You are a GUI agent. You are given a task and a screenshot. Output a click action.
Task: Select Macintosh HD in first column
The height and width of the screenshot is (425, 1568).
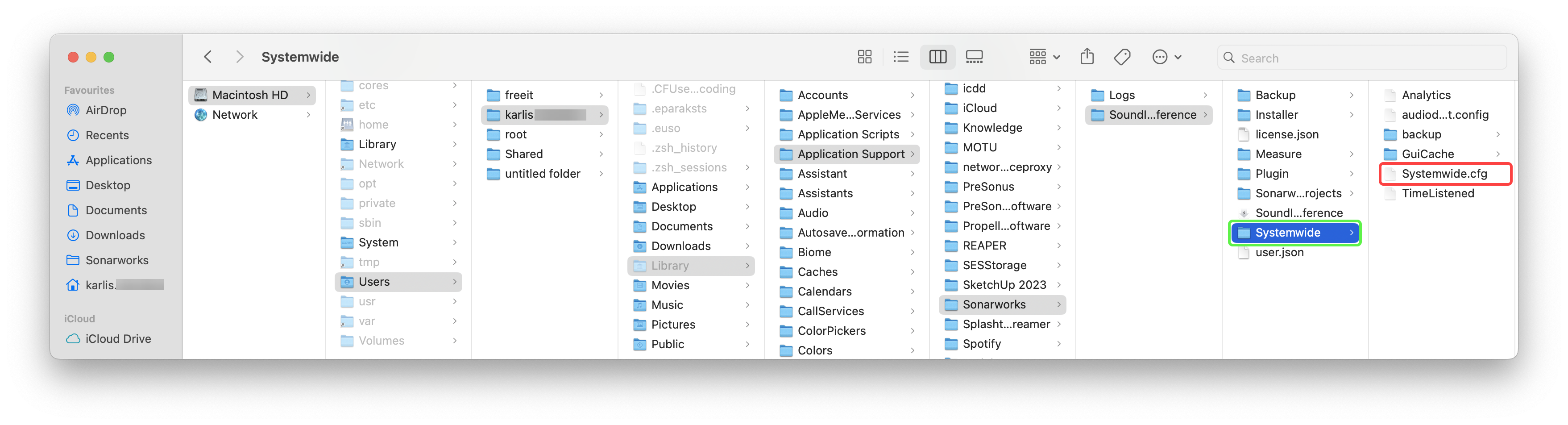pyautogui.click(x=249, y=95)
